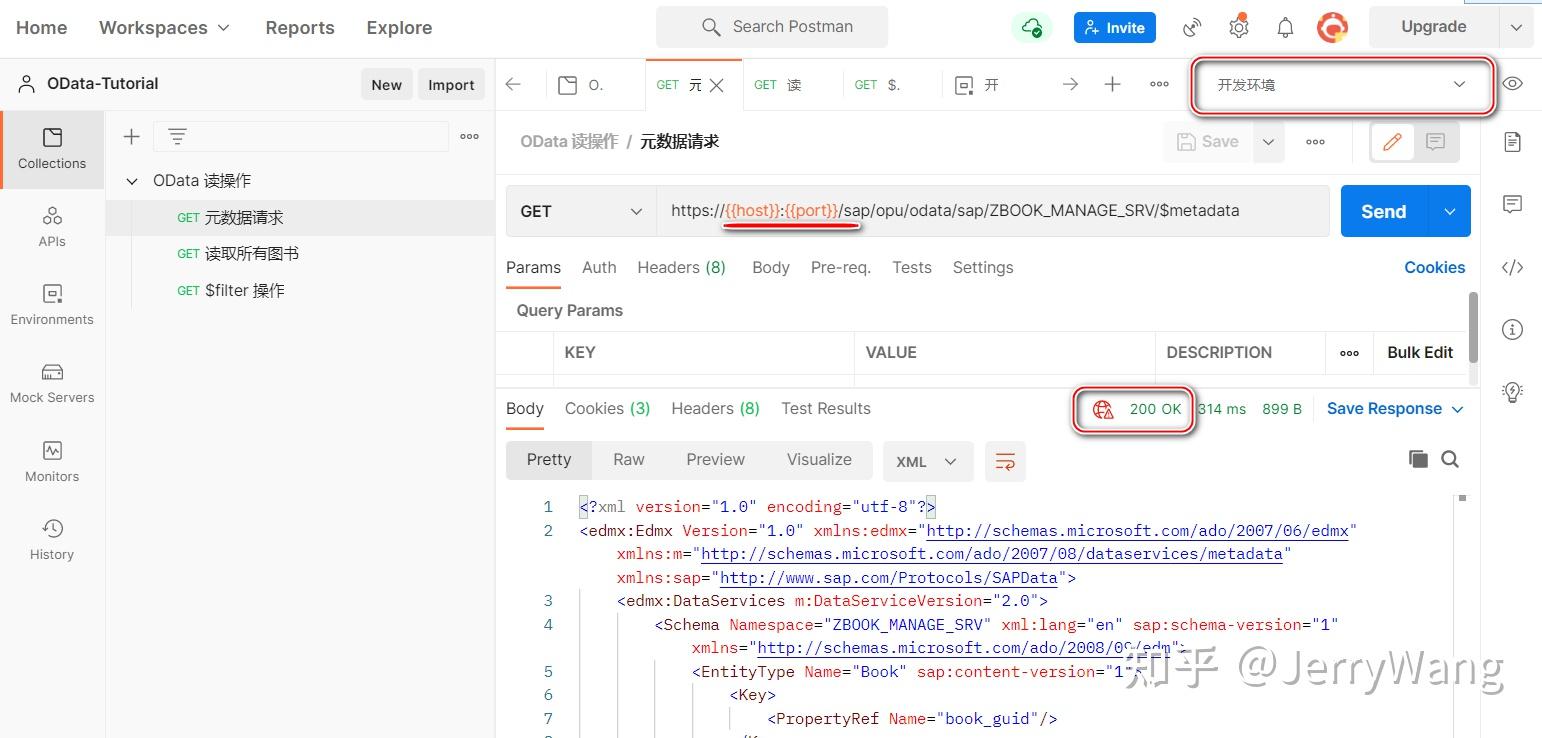This screenshot has height=738, width=1542.
Task: Click the request URL input field
Action: (x=990, y=211)
